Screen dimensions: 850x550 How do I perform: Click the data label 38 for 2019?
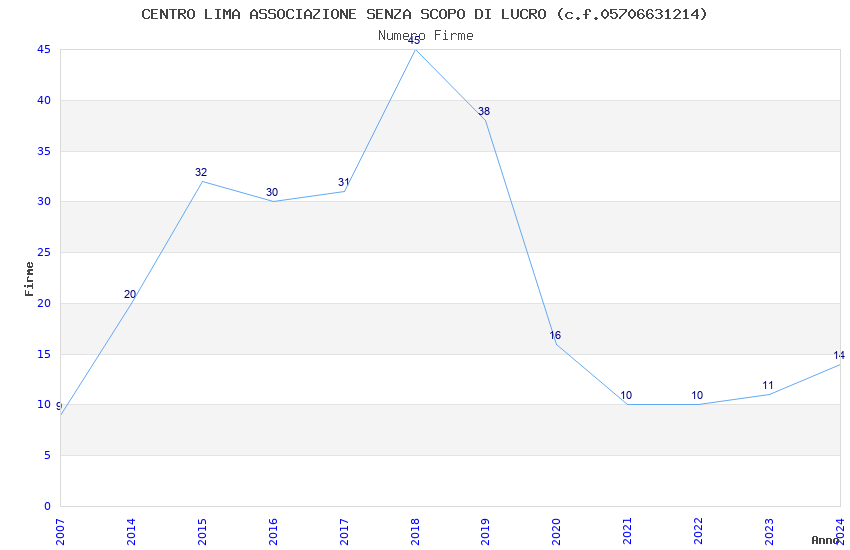[x=484, y=111]
